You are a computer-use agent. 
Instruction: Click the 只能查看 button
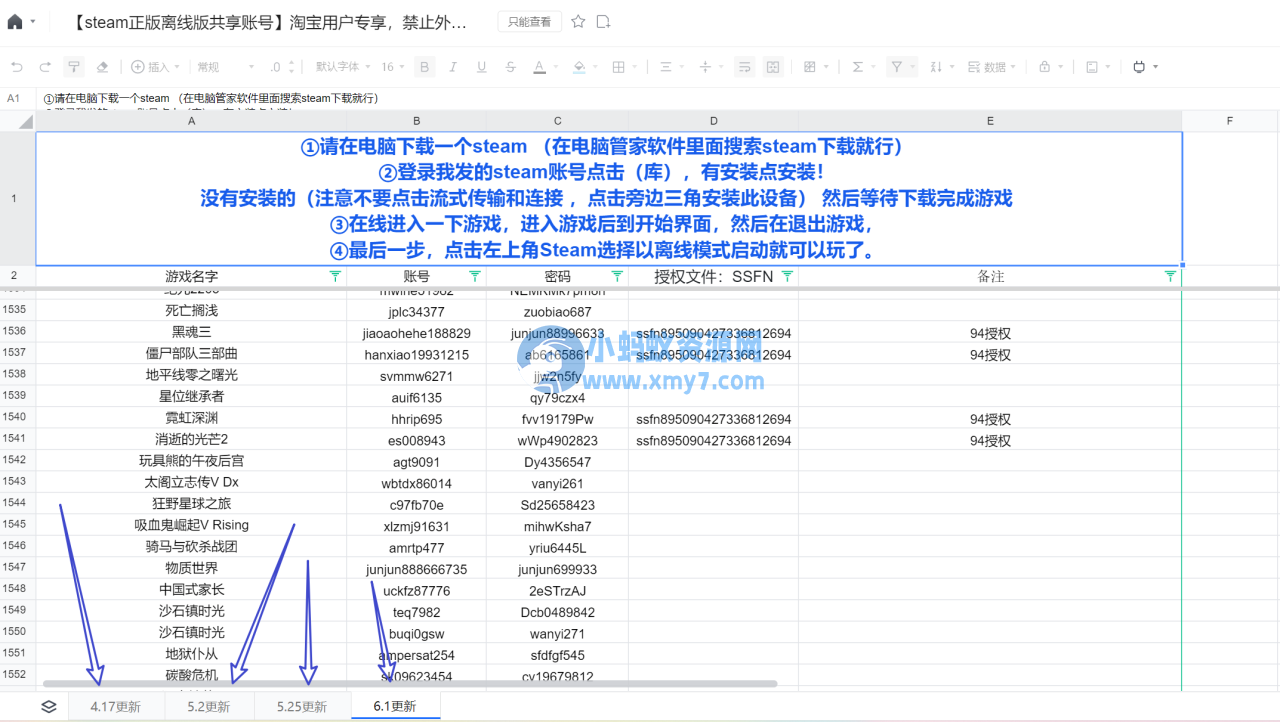529,20
